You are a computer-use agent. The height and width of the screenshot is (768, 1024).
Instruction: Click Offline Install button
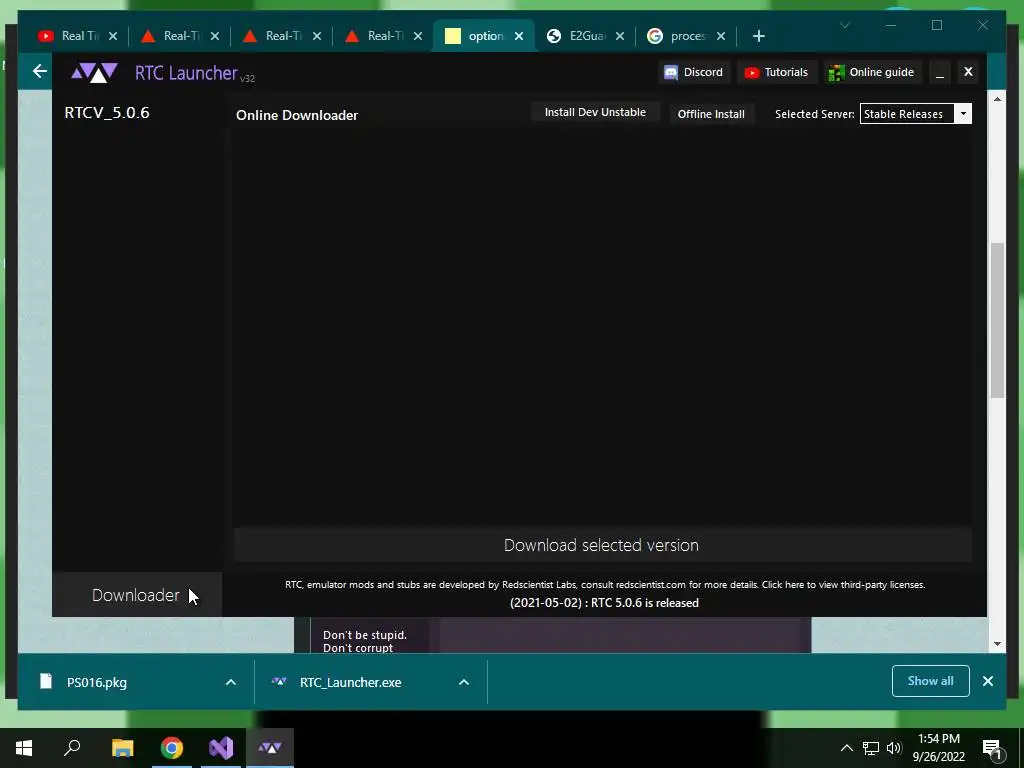point(711,114)
